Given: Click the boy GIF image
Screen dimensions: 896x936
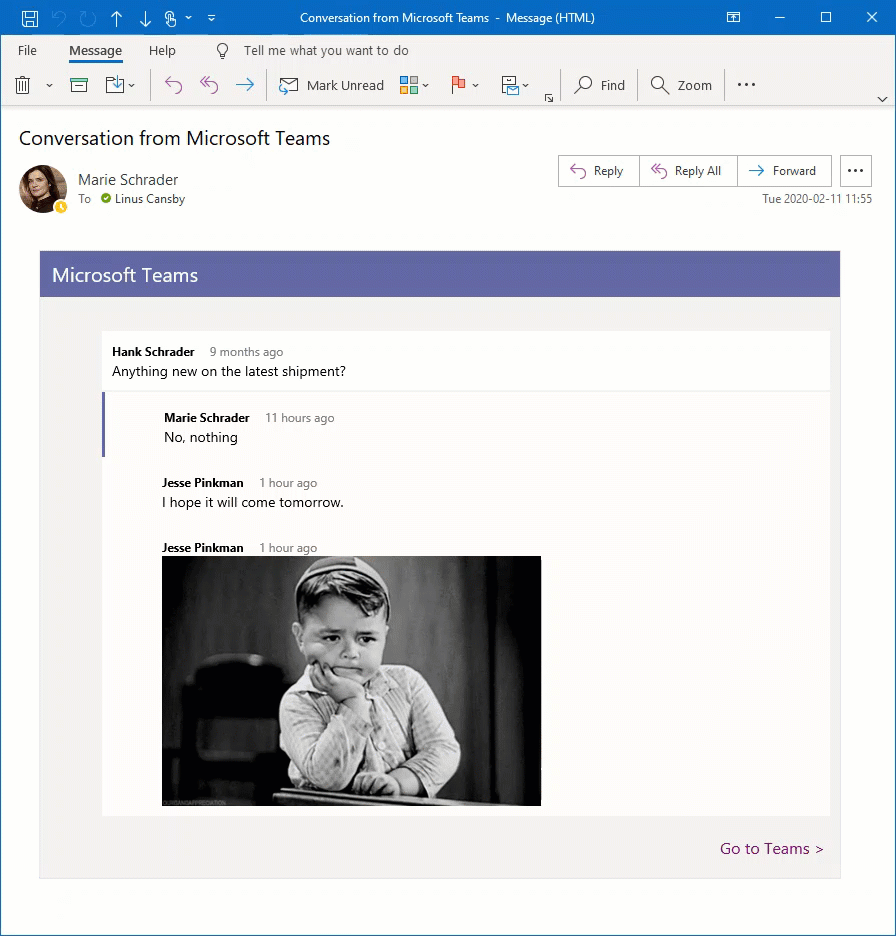Looking at the screenshot, I should [351, 681].
